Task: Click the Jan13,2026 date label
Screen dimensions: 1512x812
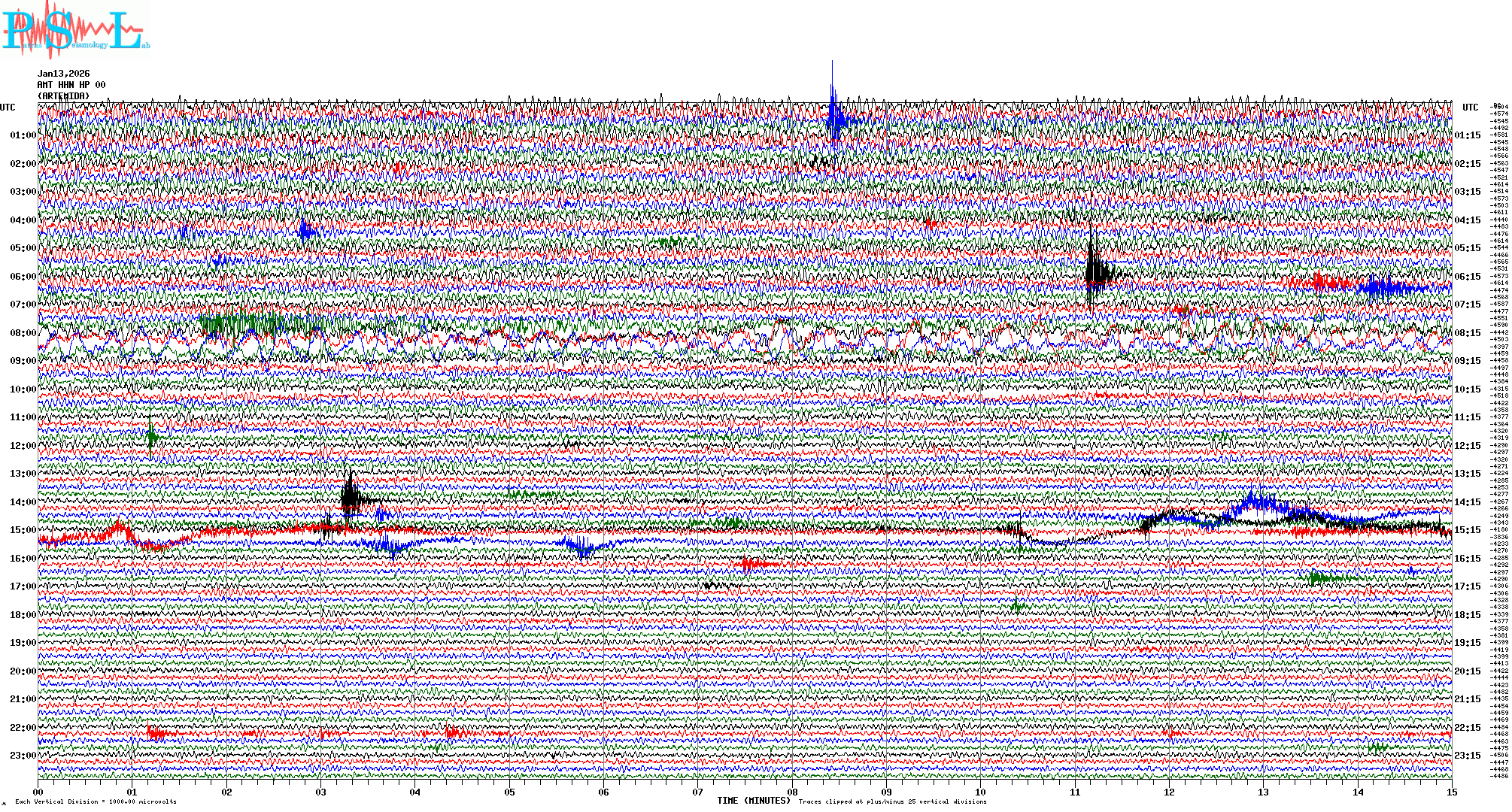Action: [63, 74]
